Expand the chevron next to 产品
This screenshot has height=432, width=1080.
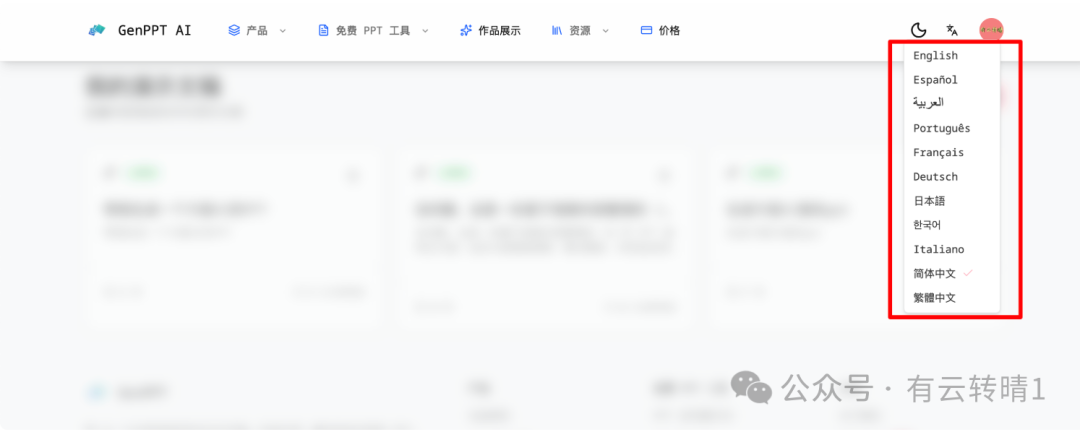click(x=282, y=30)
